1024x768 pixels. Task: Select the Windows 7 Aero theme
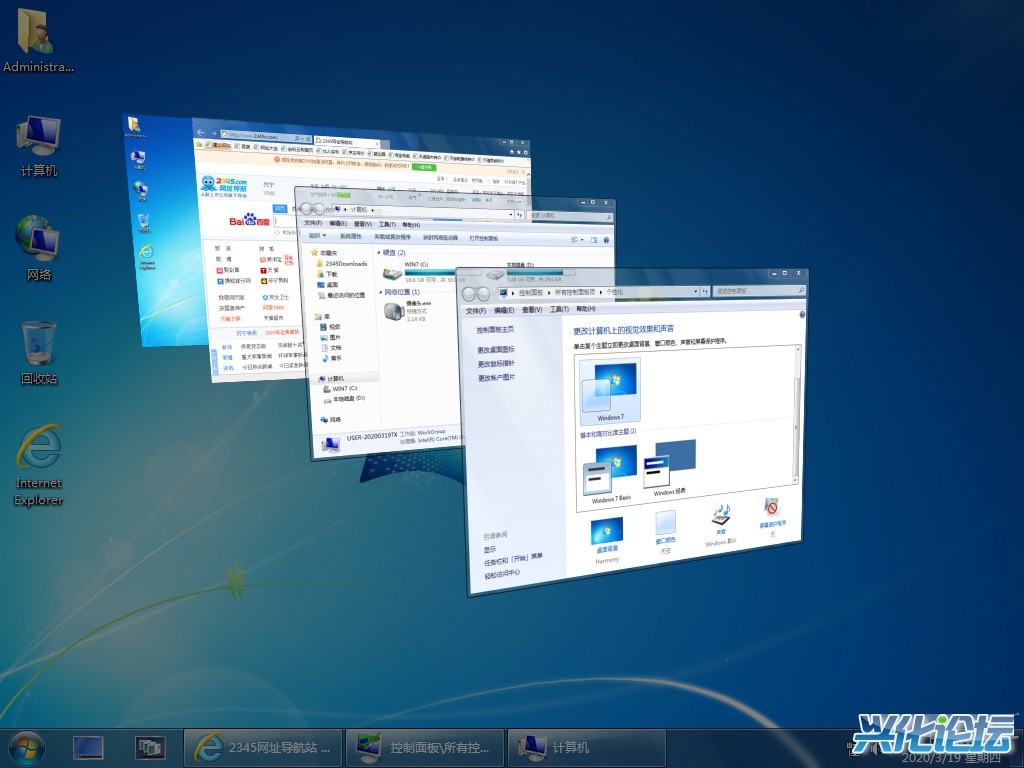pos(610,391)
